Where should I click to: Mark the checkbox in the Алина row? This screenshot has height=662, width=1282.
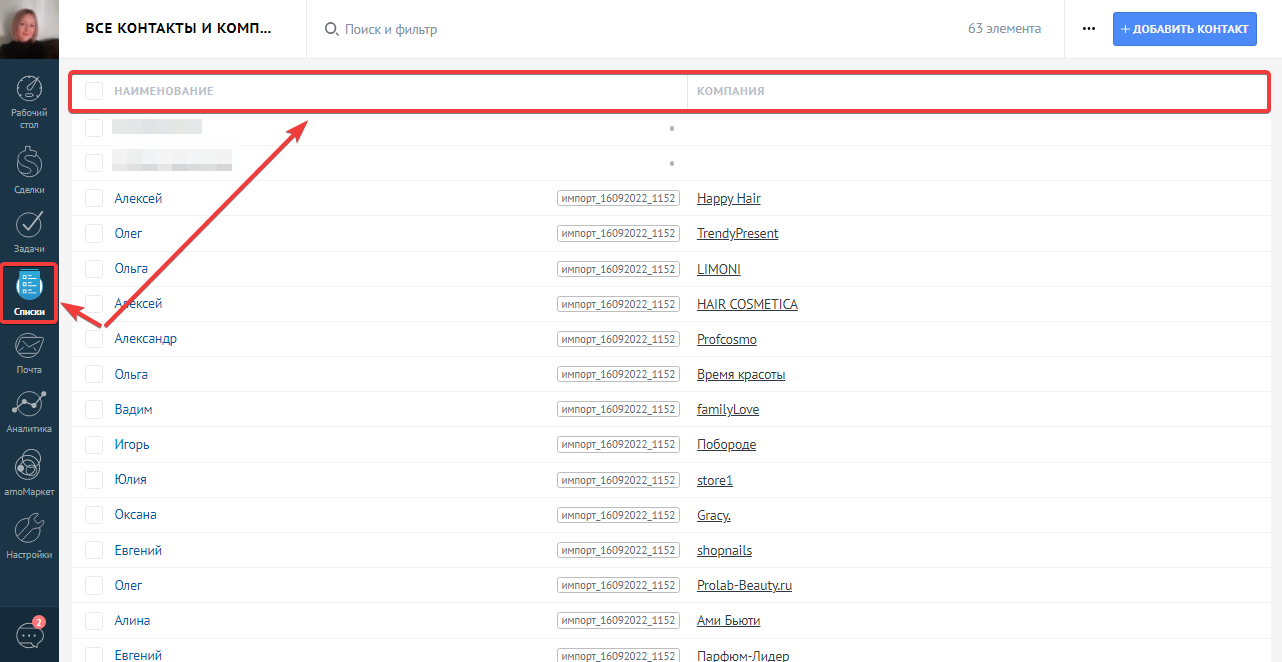click(x=94, y=620)
